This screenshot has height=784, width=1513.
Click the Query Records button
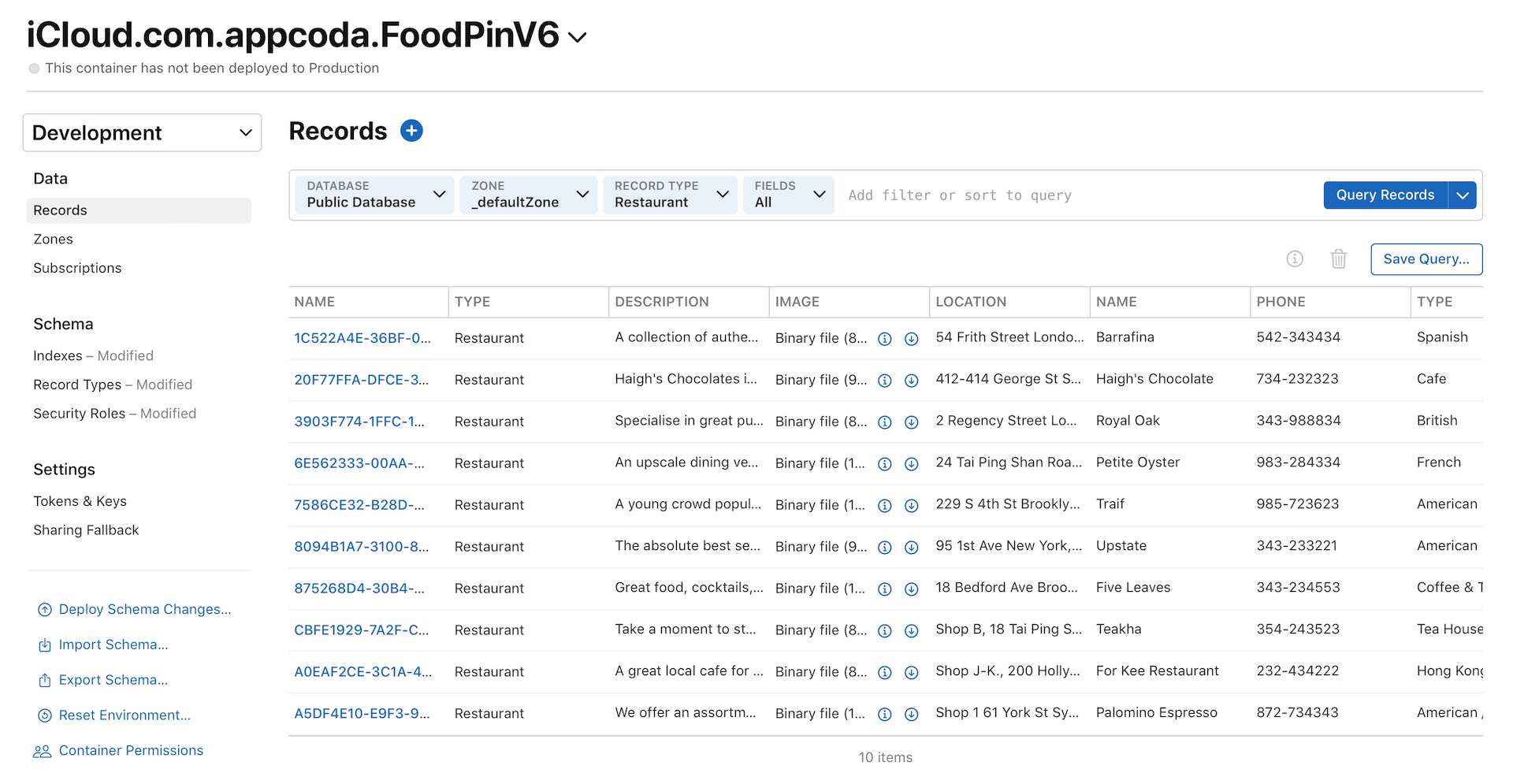(1385, 195)
